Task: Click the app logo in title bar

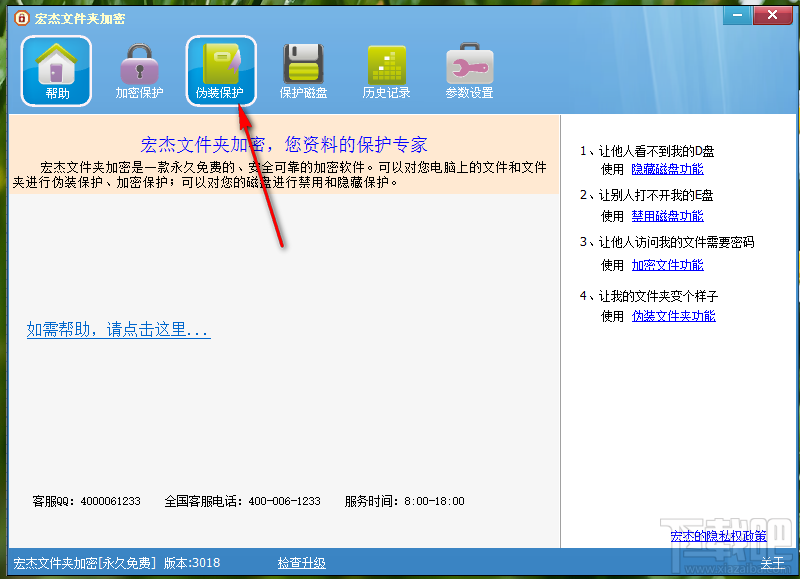Action: (x=21, y=18)
